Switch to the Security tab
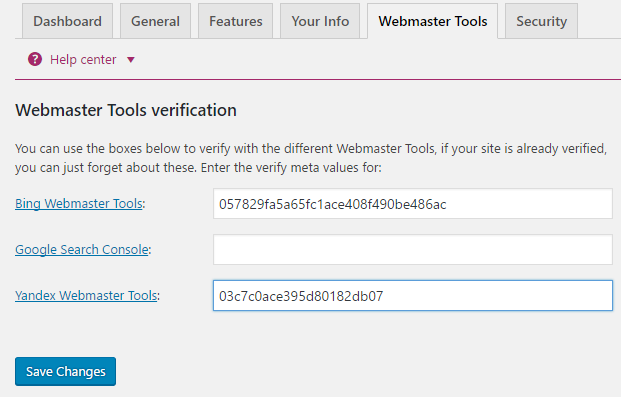 pyautogui.click(x=541, y=21)
